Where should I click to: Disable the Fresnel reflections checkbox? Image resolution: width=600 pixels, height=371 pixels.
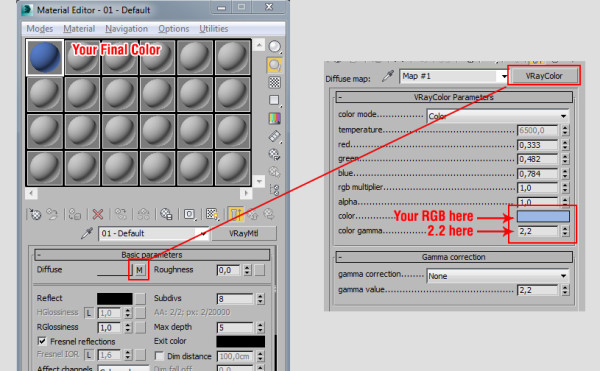[x=42, y=341]
